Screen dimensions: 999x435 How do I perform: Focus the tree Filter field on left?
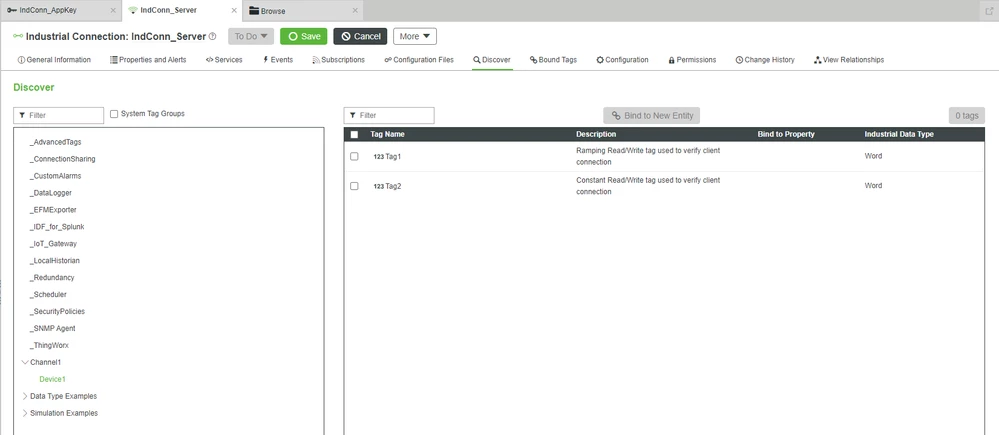[59, 115]
